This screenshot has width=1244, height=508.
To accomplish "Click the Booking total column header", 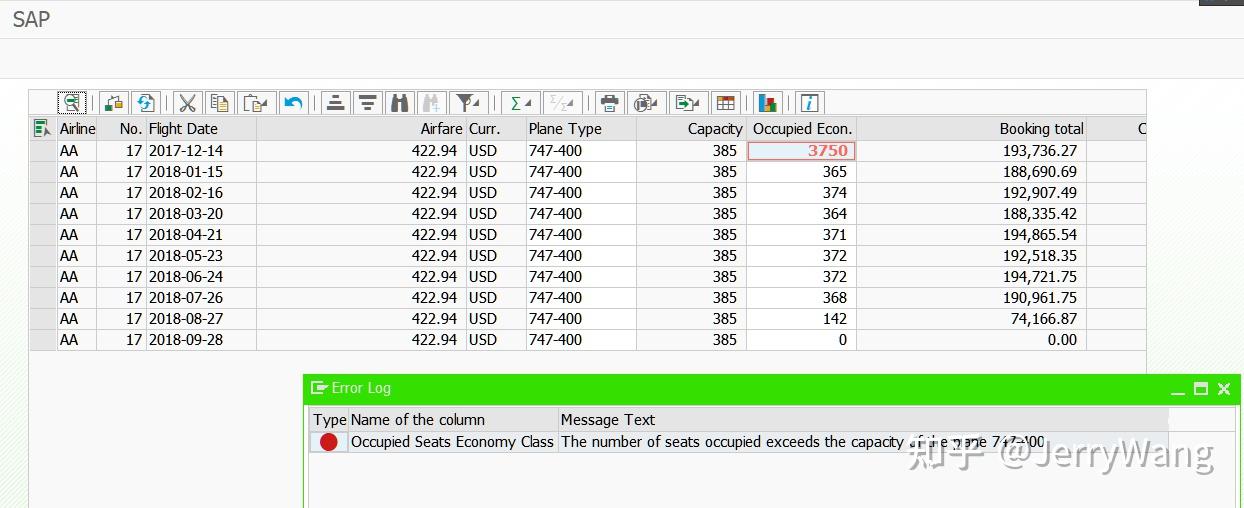I will pos(971,128).
